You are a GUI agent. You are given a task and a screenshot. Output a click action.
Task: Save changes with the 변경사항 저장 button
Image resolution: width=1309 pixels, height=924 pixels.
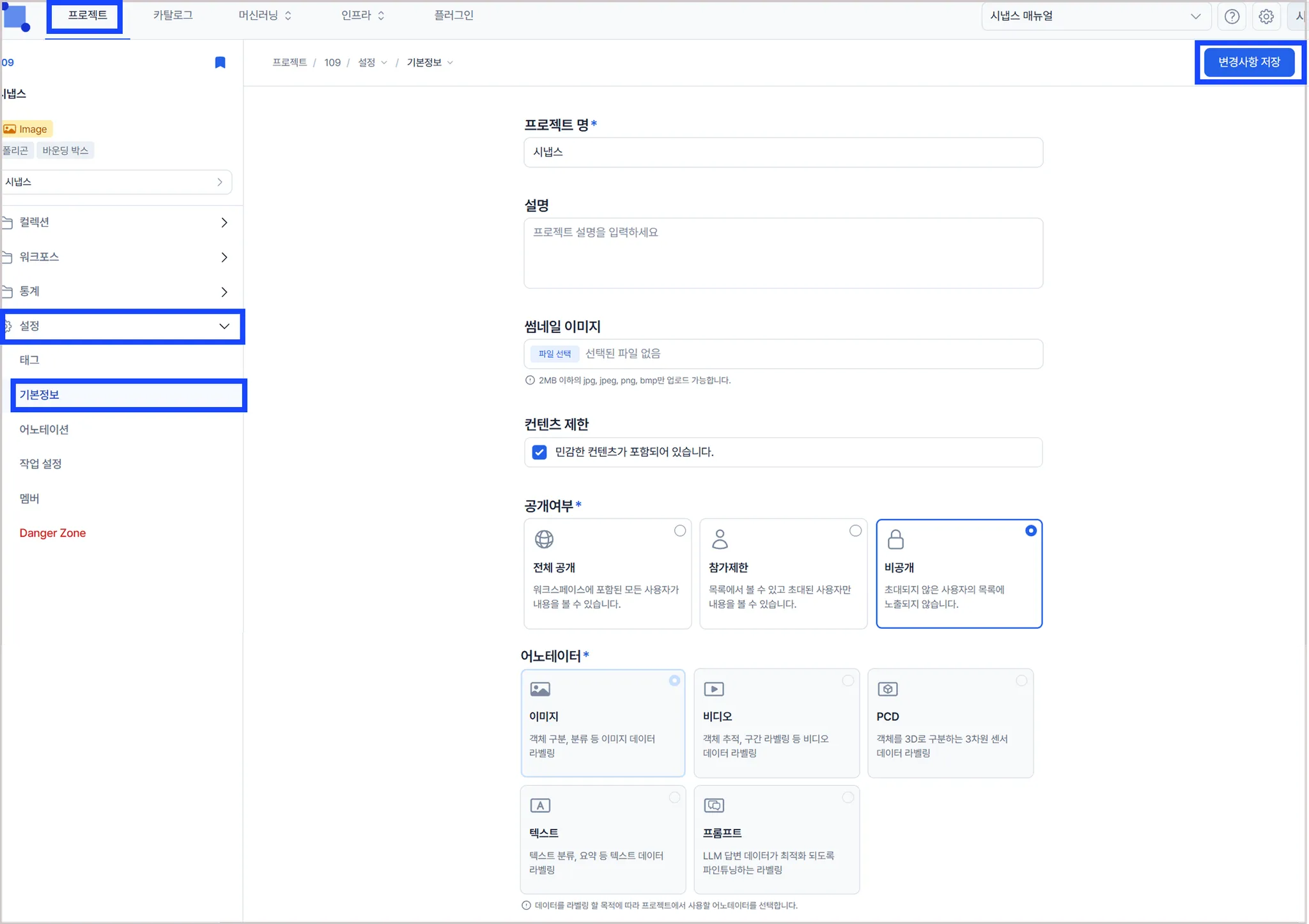(1248, 62)
